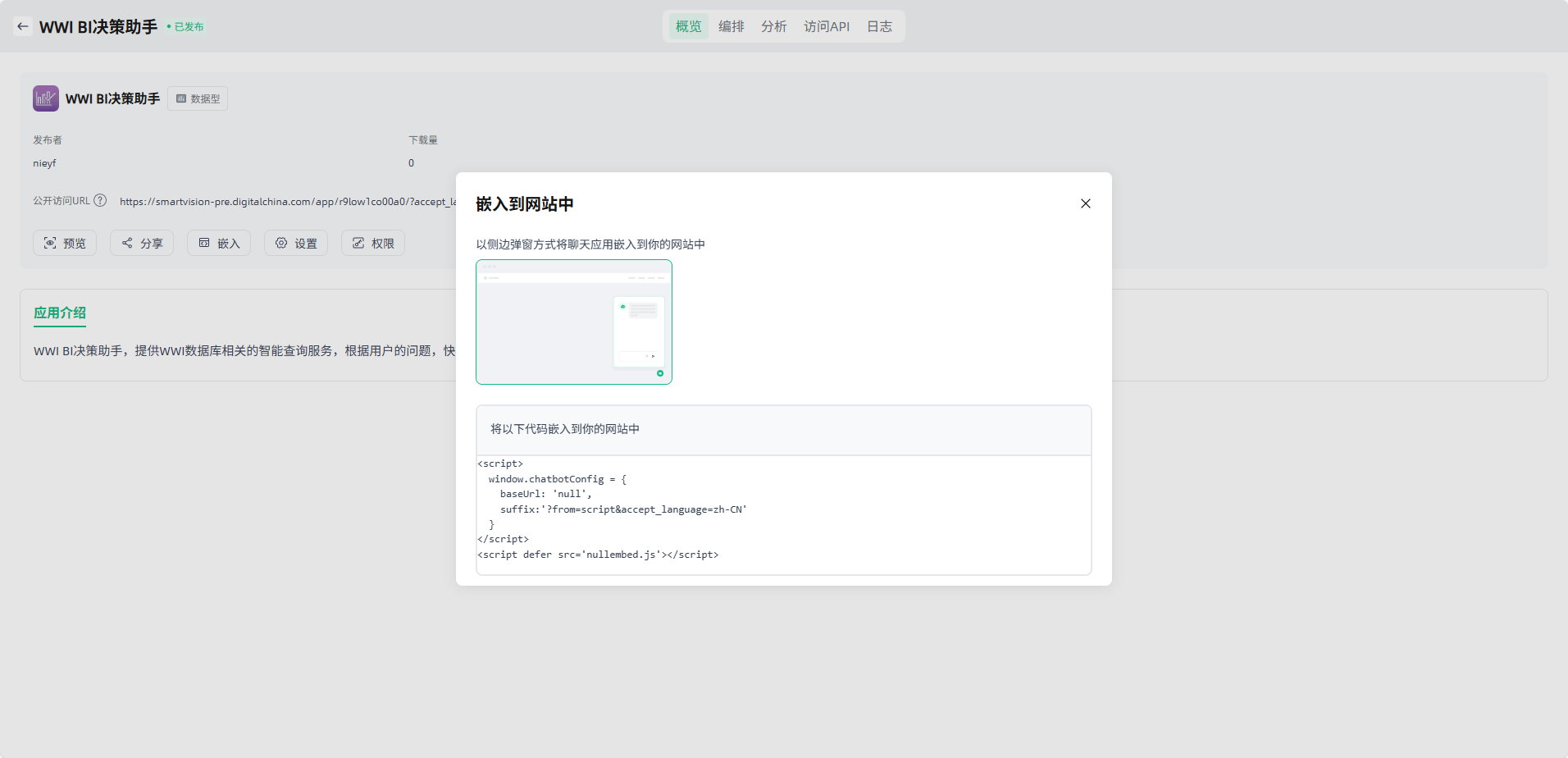Click the 已发布 status indicator
The width and height of the screenshot is (1568, 758).
tap(186, 27)
